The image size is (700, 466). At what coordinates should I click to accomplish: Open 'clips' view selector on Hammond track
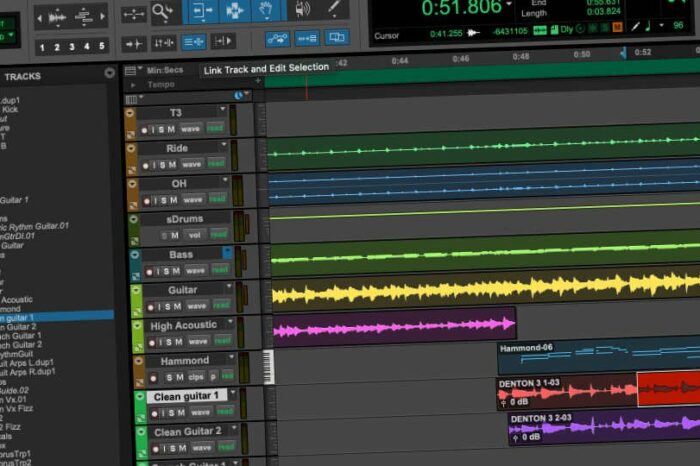tap(196, 377)
